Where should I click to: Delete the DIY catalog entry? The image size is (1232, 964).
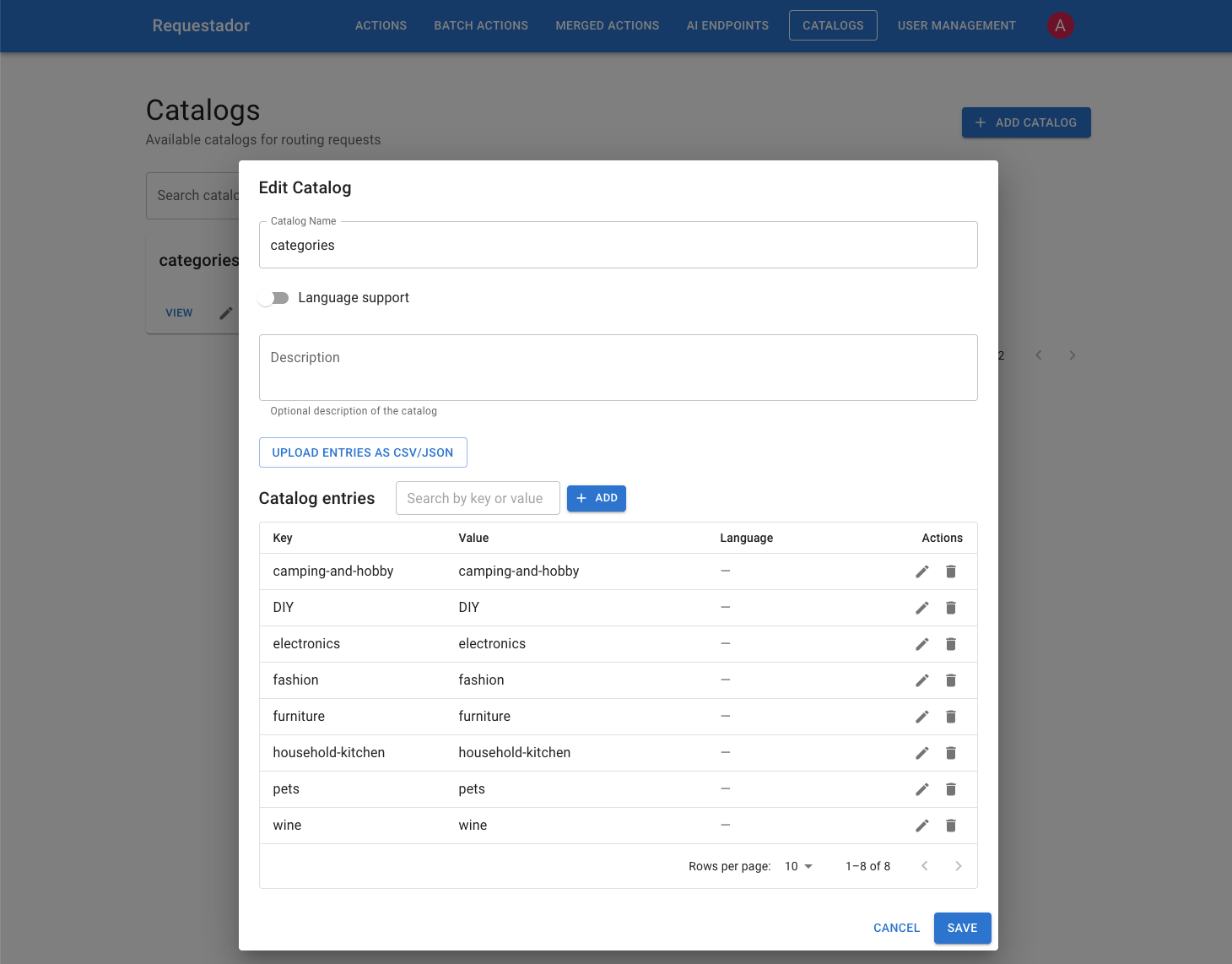coord(951,608)
